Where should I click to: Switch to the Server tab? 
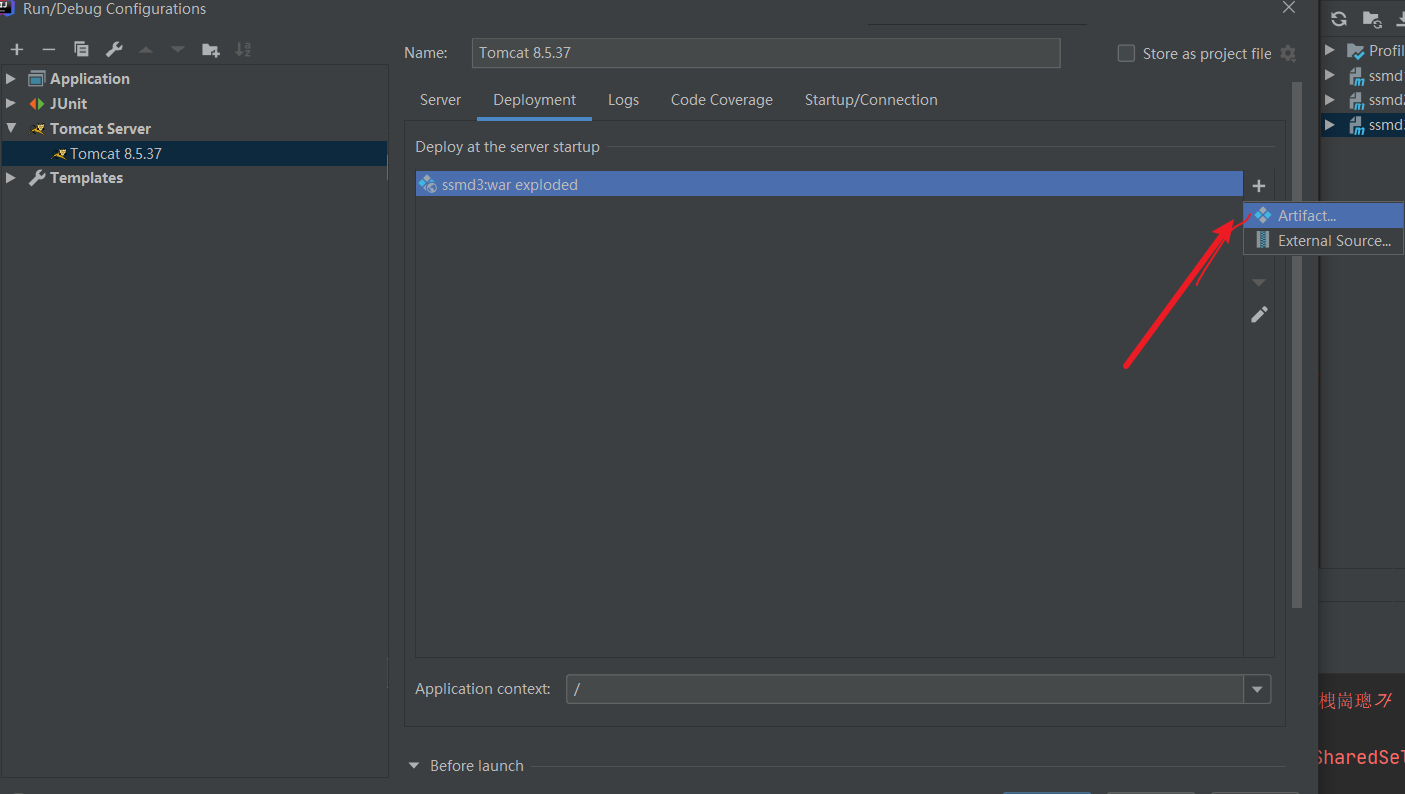440,100
